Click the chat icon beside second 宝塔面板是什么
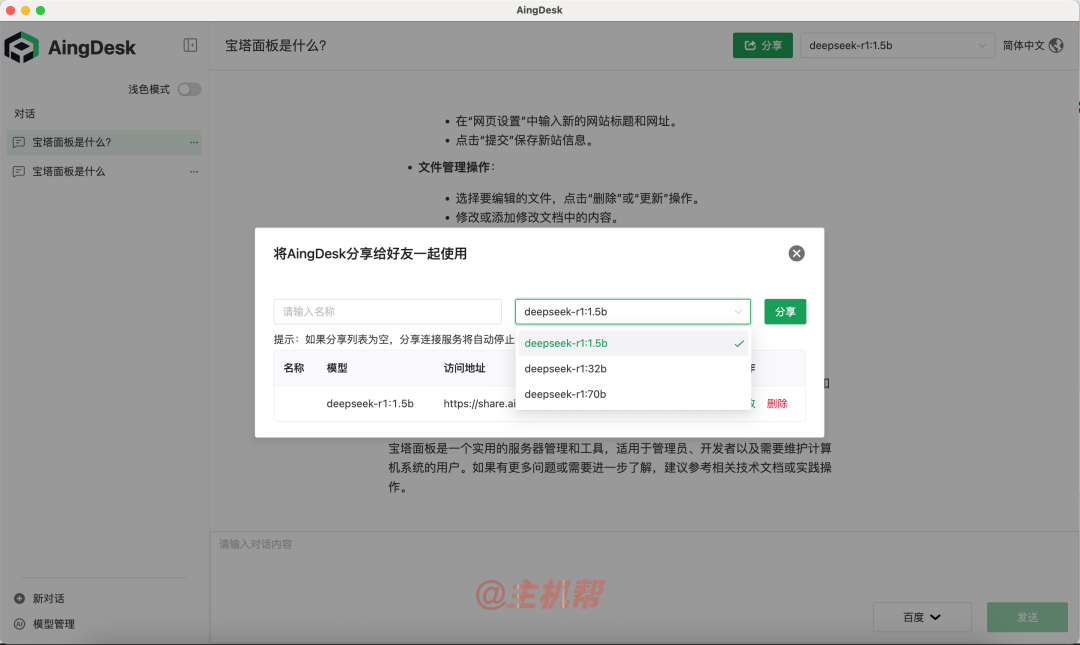The width and height of the screenshot is (1080, 645). click(19, 172)
